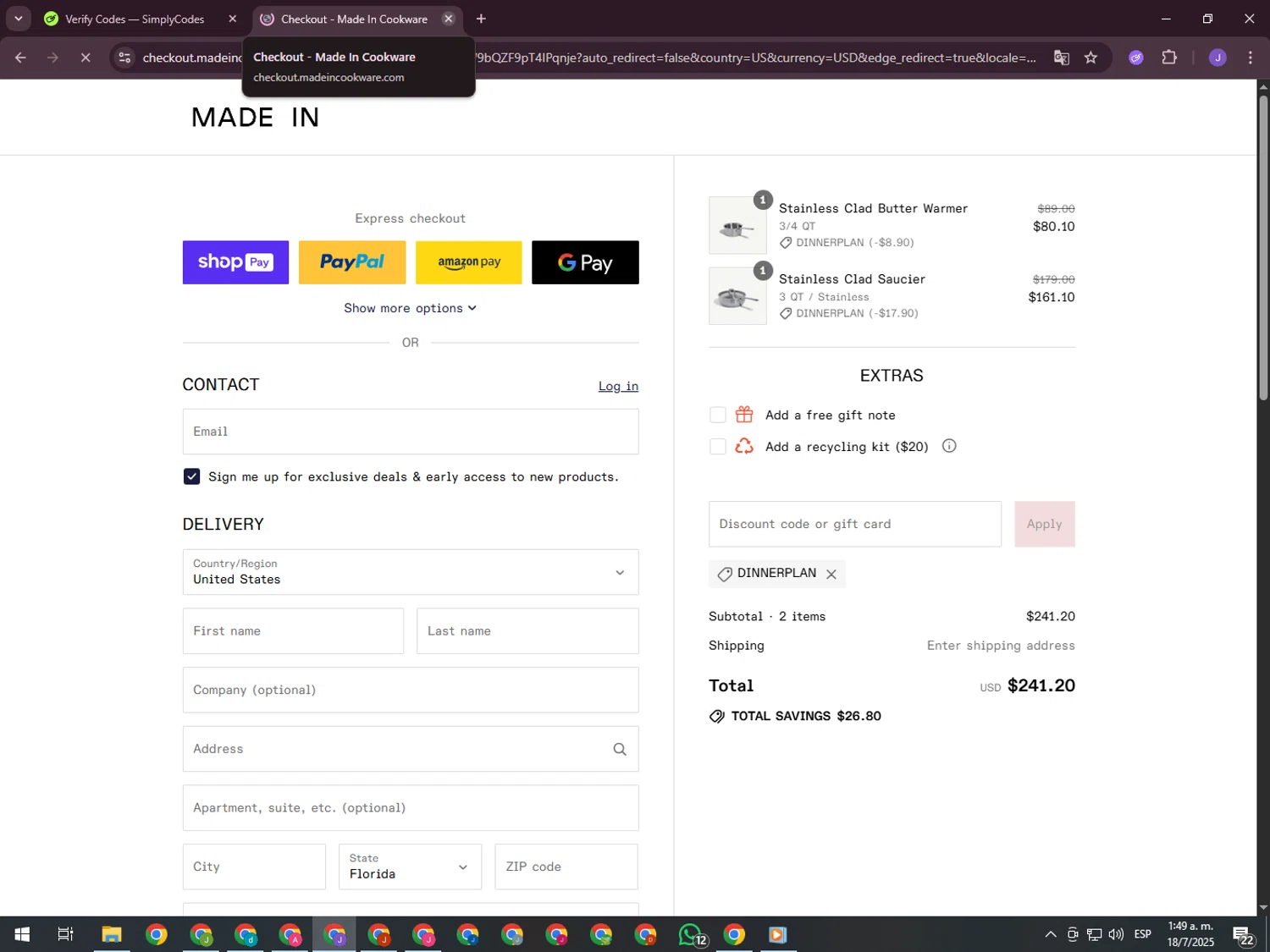The width and height of the screenshot is (1270, 952).
Task: Click the page vertical scrollbar
Action: coord(1263,247)
